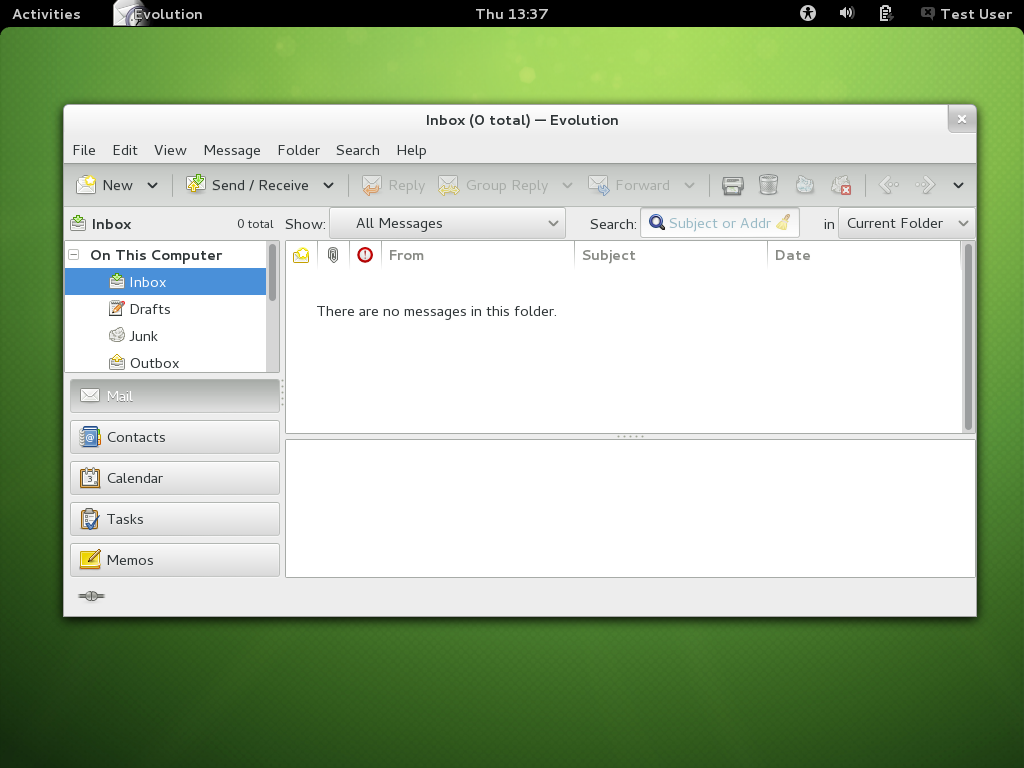
Task: Open the Forward dropdown arrow
Action: [x=689, y=185]
